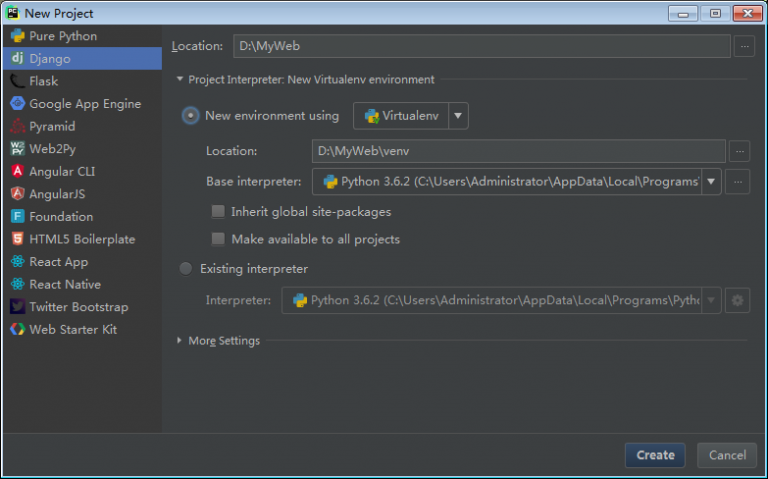Choose the Pyramid project type icon
This screenshot has height=479, width=768.
coord(18,127)
